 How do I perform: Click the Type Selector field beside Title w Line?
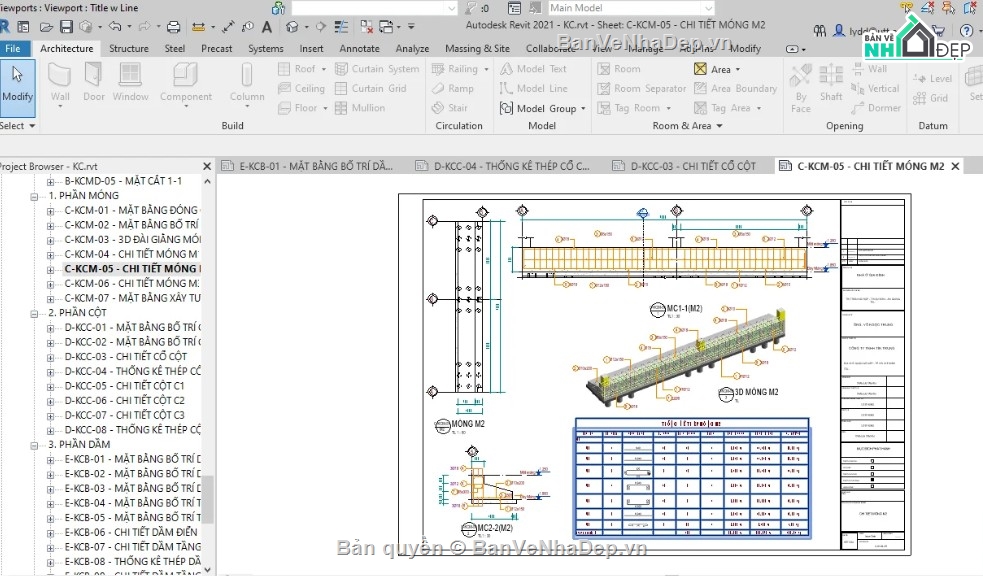click(x=374, y=8)
